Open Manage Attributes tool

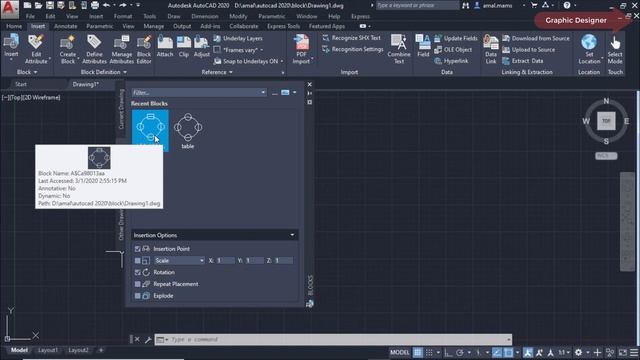pyautogui.click(x=122, y=49)
